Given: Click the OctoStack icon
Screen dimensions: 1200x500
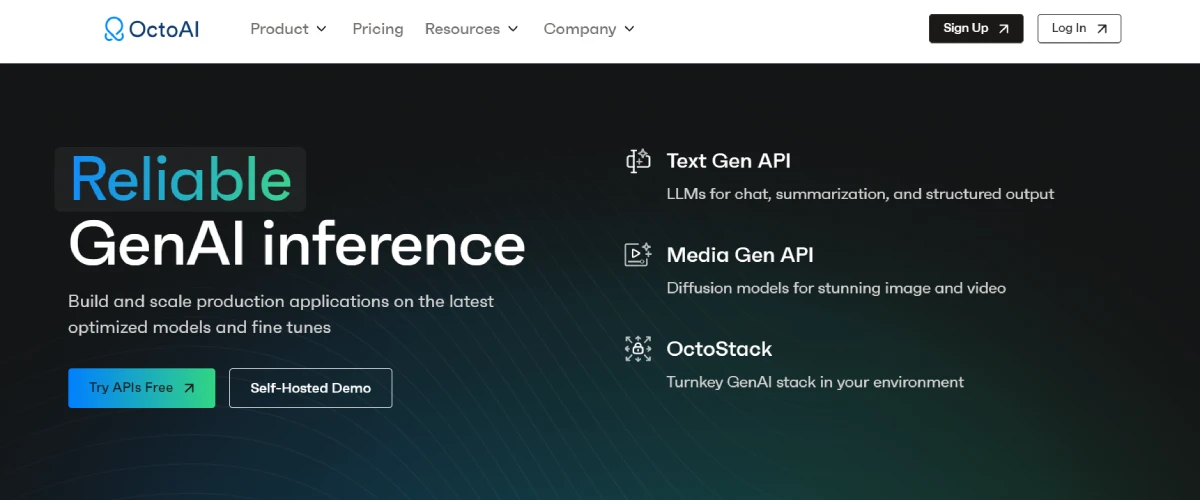Looking at the screenshot, I should [638, 349].
